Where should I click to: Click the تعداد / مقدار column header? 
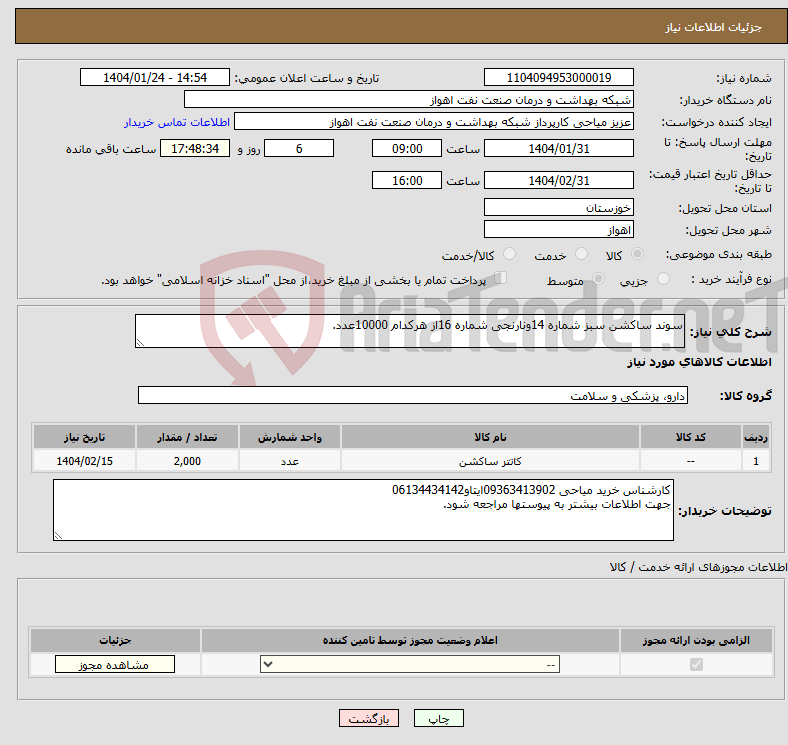(187, 437)
